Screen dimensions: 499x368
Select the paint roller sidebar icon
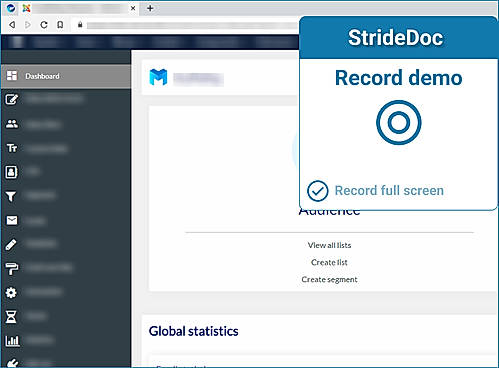12,268
